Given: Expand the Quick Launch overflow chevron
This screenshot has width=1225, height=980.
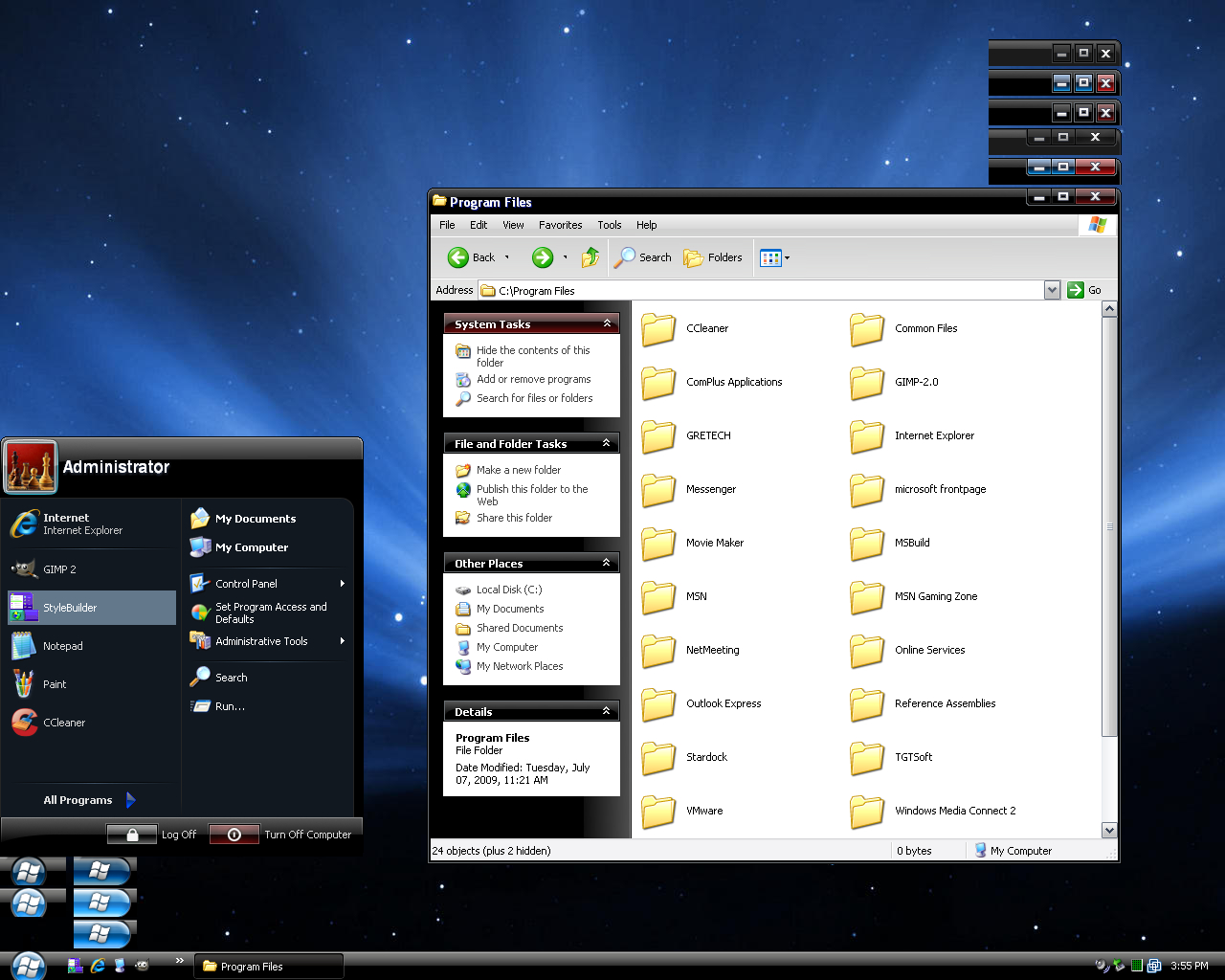Looking at the screenshot, I should pyautogui.click(x=179, y=960).
